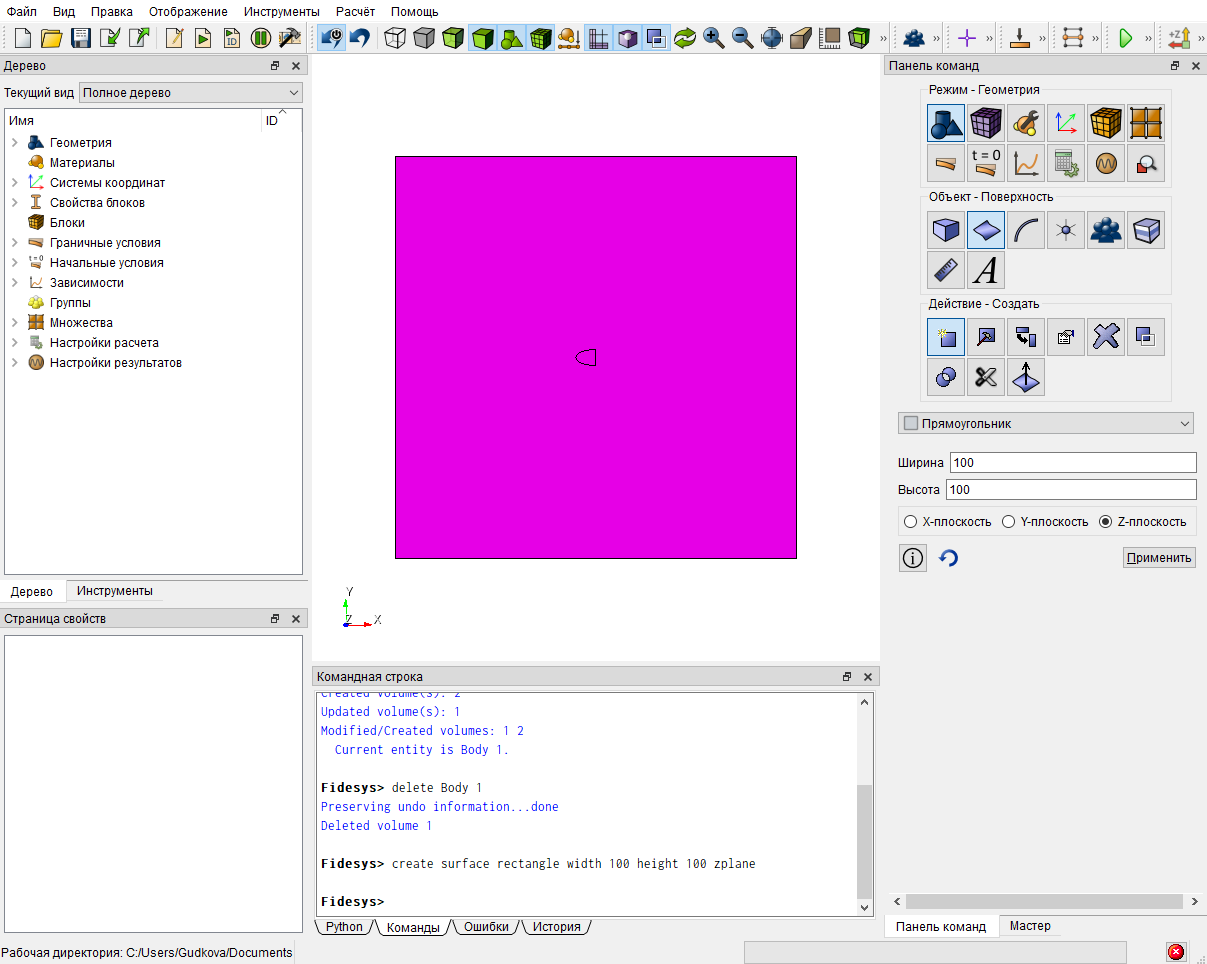
Task: Click the scissors cut action icon
Action: (x=986, y=377)
